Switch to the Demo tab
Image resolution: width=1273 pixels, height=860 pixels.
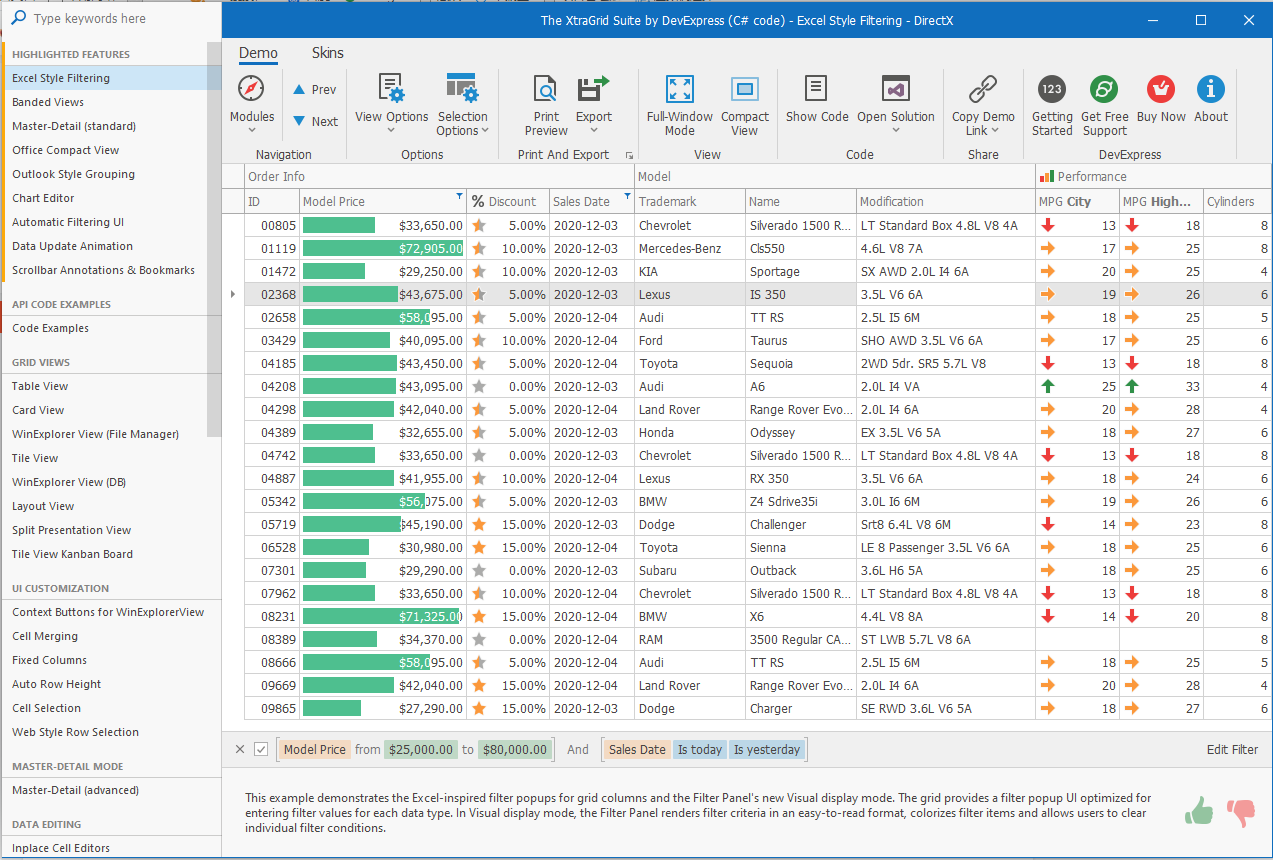[258, 53]
